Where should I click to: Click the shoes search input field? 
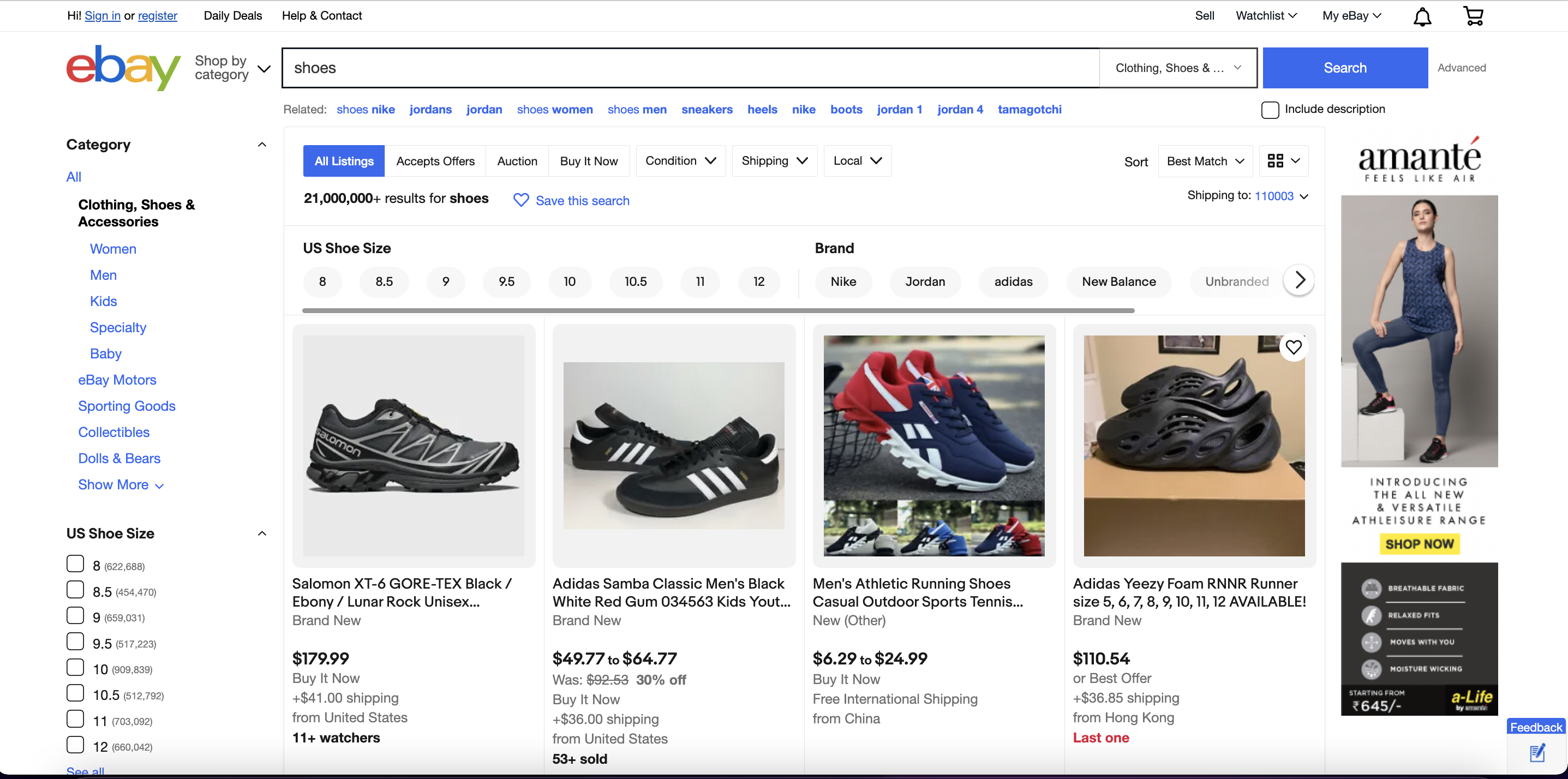pos(669,68)
